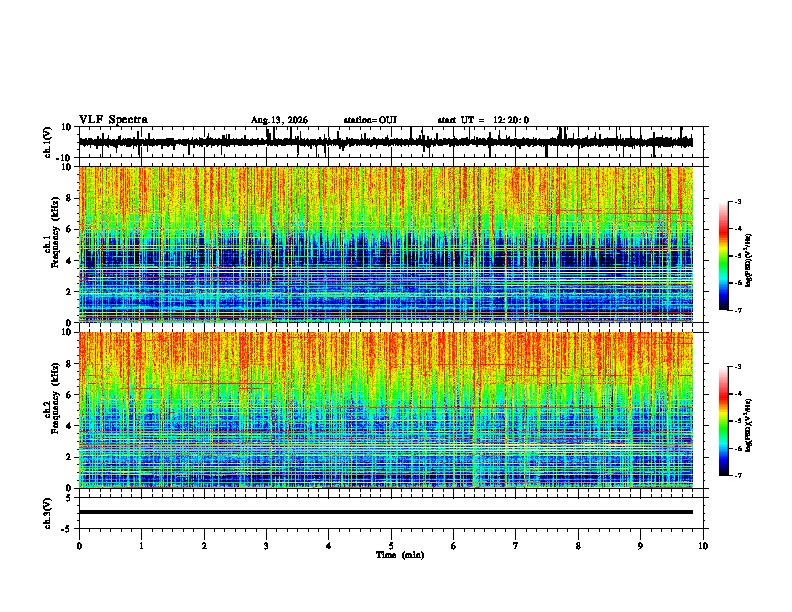Screen dimensions: 792x612
Task: Click the "-3" label on ch.1 color bar
Action: pos(737,201)
